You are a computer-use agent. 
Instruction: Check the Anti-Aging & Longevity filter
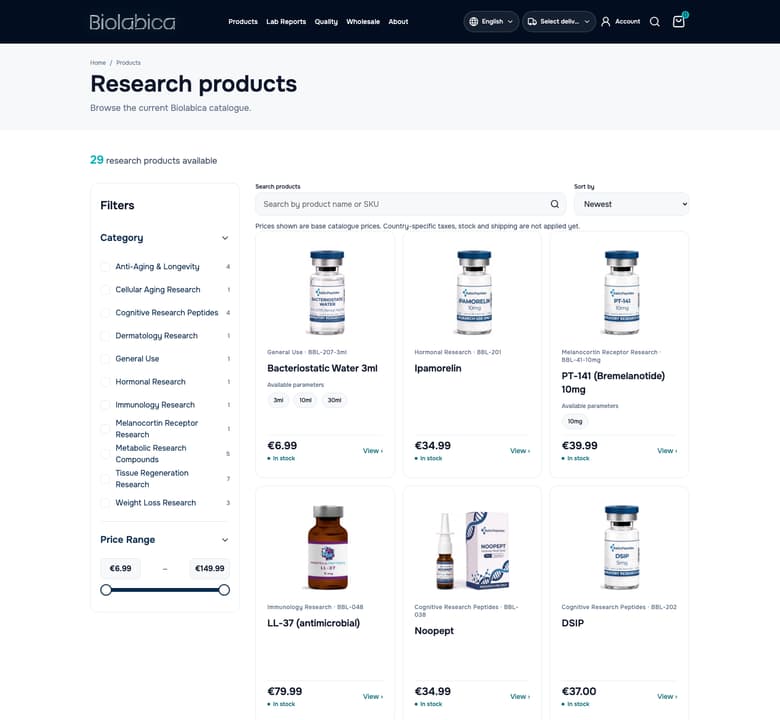[105, 267]
